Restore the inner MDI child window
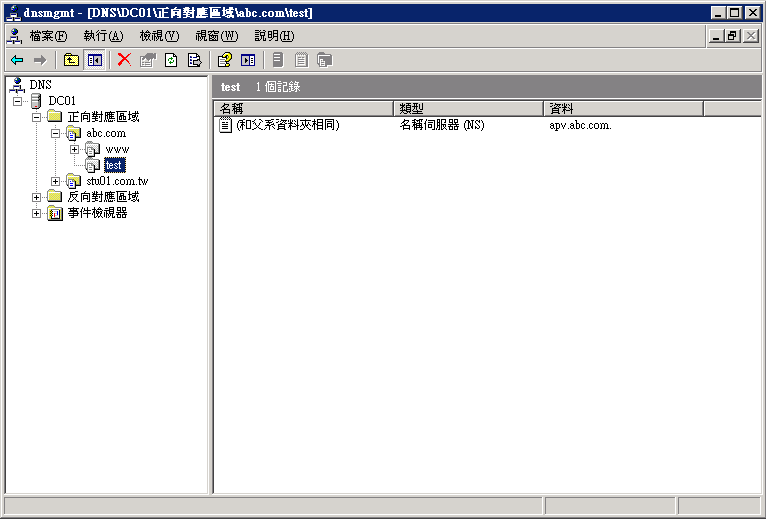Viewport: 766px width, 519px height. 732,36
